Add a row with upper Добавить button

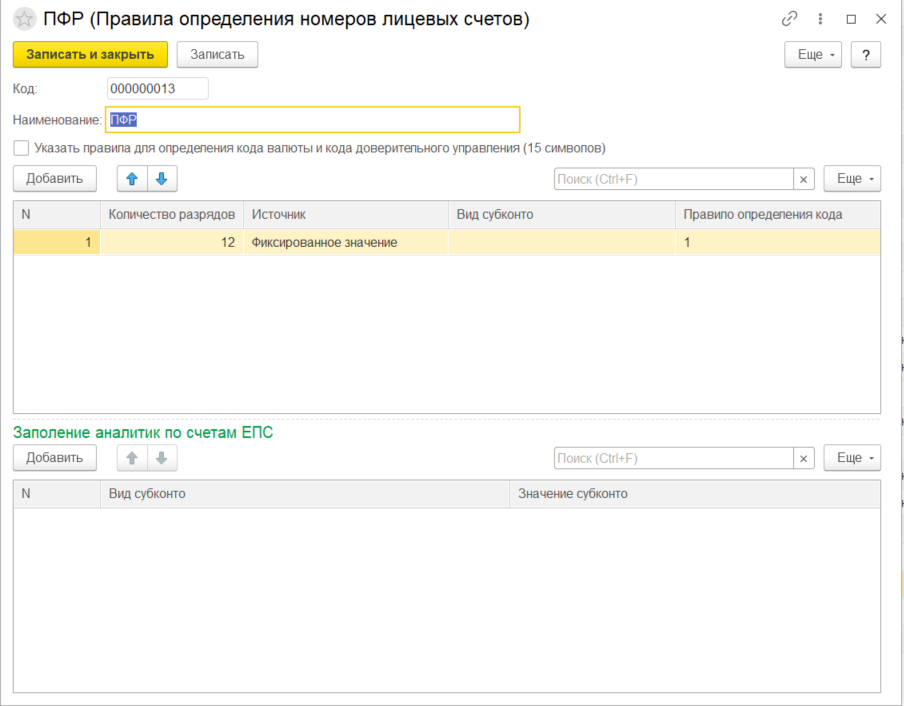coord(55,178)
